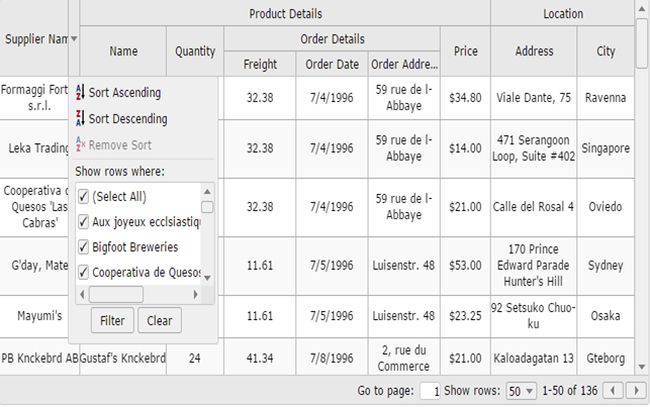Click the Sort Ascending A-Z icon
650x407 pixels.
click(x=80, y=92)
